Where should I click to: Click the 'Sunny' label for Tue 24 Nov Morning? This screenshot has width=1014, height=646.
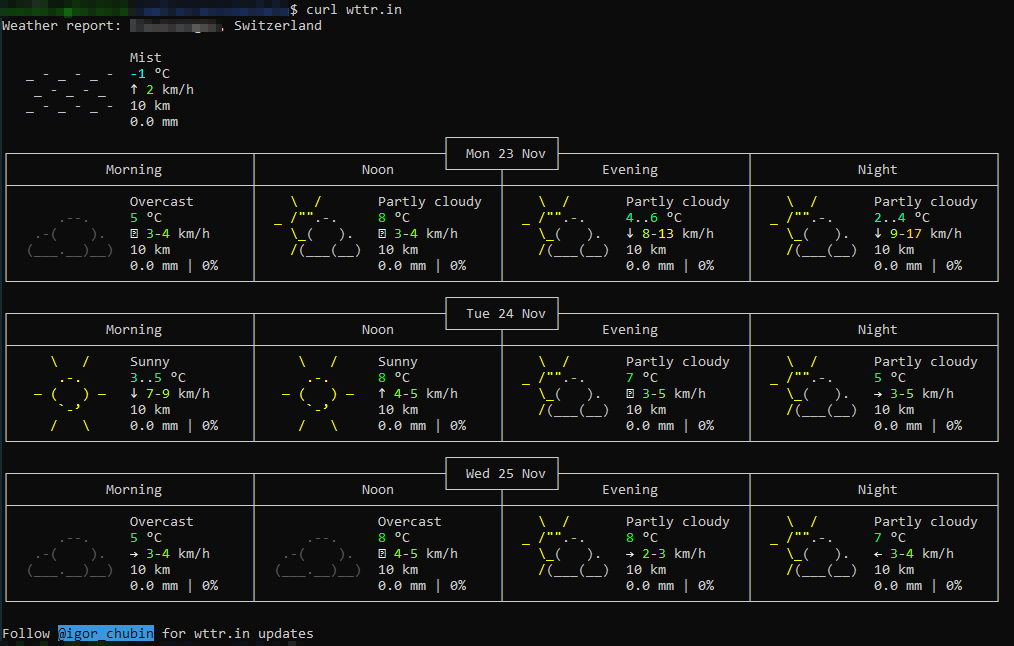click(149, 361)
